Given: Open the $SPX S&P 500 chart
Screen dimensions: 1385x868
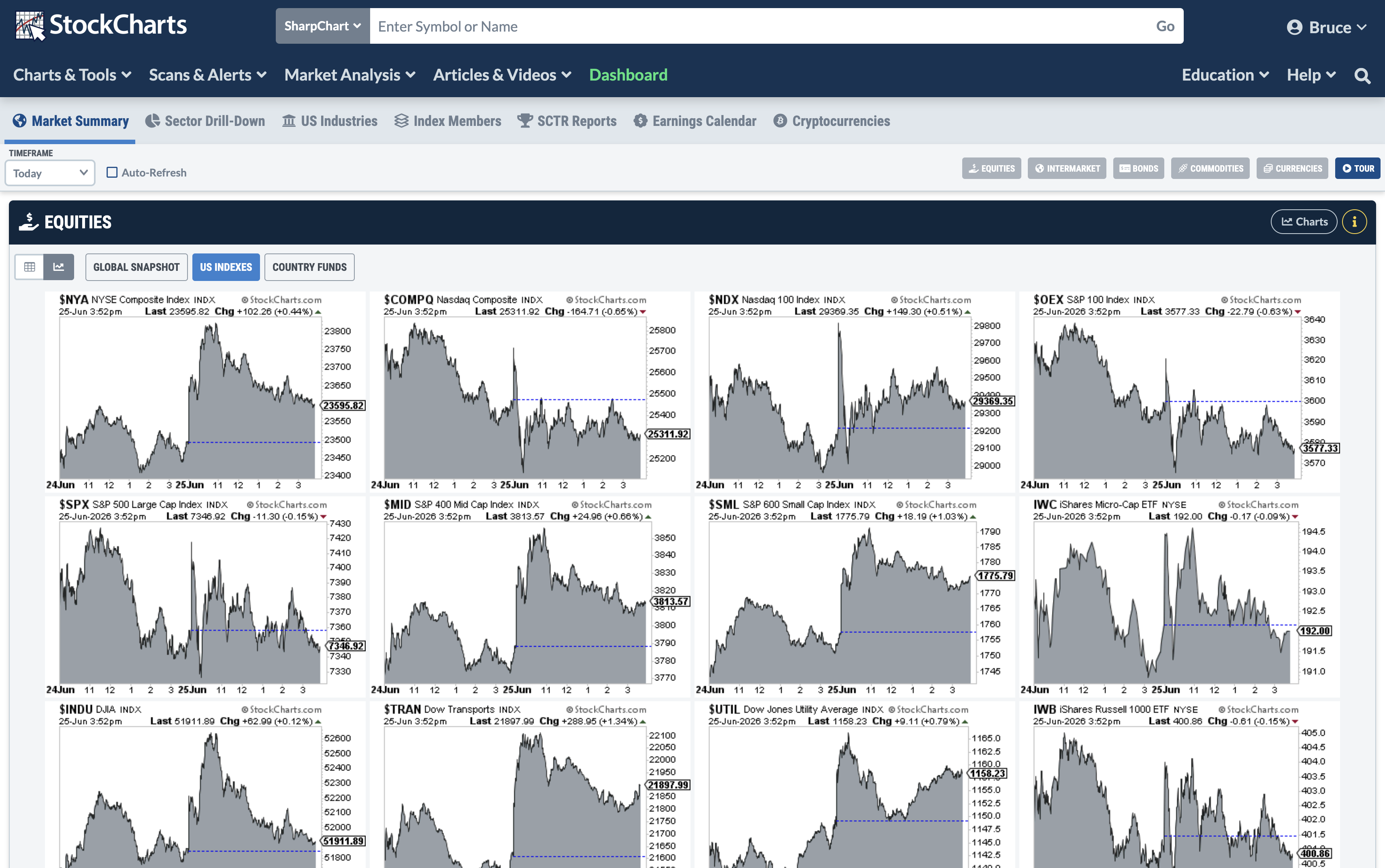Looking at the screenshot, I should coord(206,596).
